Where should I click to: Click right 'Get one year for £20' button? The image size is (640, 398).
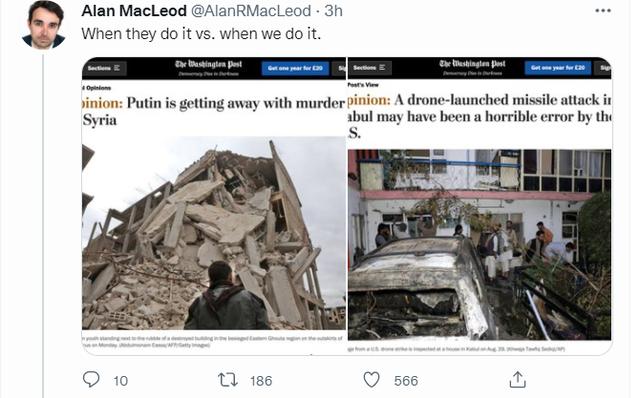558,68
